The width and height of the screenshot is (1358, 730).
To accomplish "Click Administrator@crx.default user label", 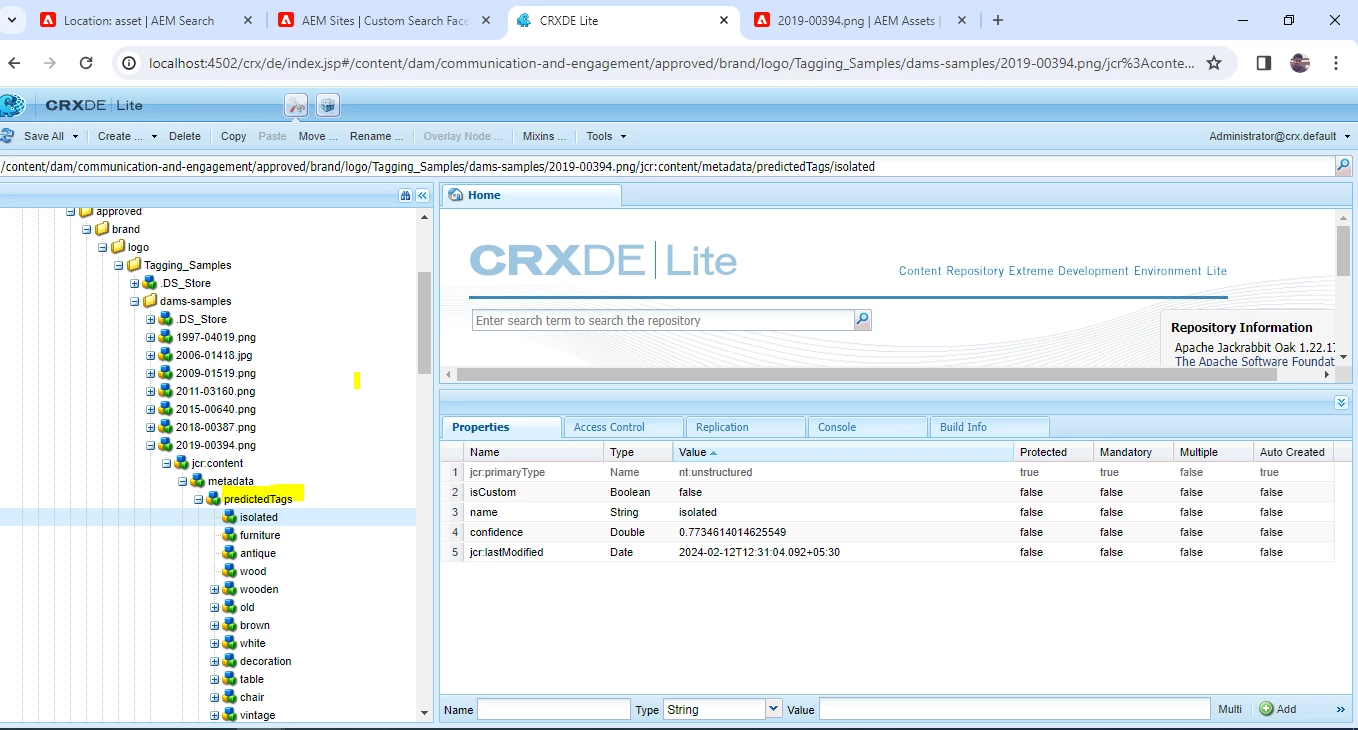I will (1272, 136).
